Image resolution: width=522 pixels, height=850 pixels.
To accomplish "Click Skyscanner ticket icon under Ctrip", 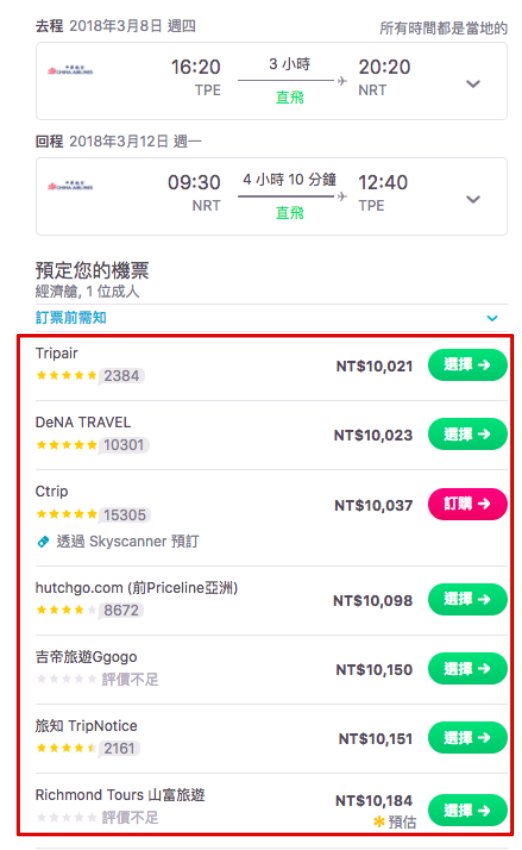I will (x=43, y=542).
